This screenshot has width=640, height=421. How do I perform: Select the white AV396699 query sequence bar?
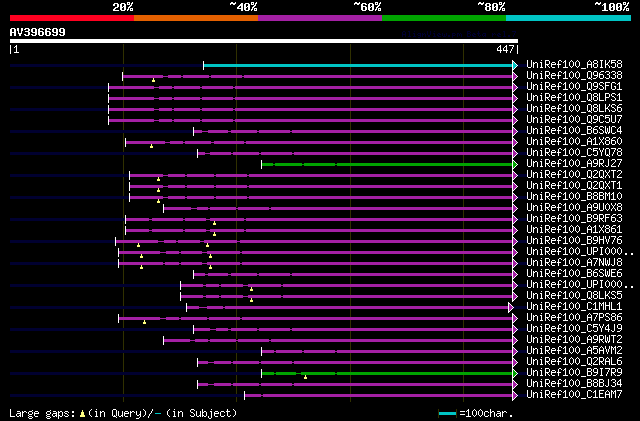pyautogui.click(x=264, y=41)
